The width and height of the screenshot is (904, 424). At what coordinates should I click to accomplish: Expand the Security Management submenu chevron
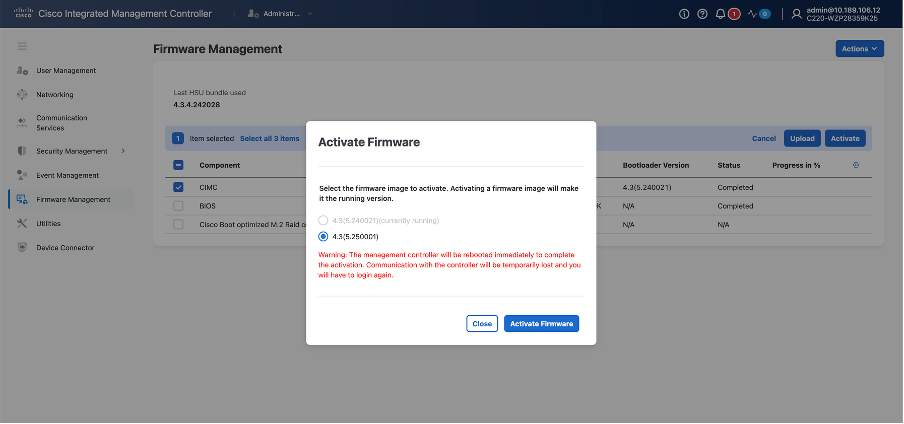(x=123, y=151)
